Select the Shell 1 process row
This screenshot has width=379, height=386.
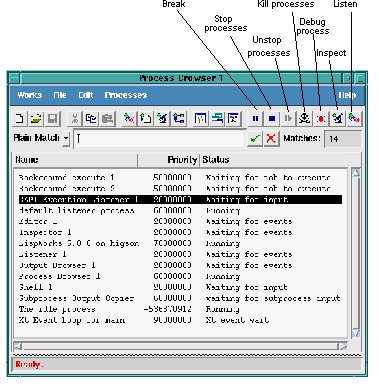tap(180, 287)
